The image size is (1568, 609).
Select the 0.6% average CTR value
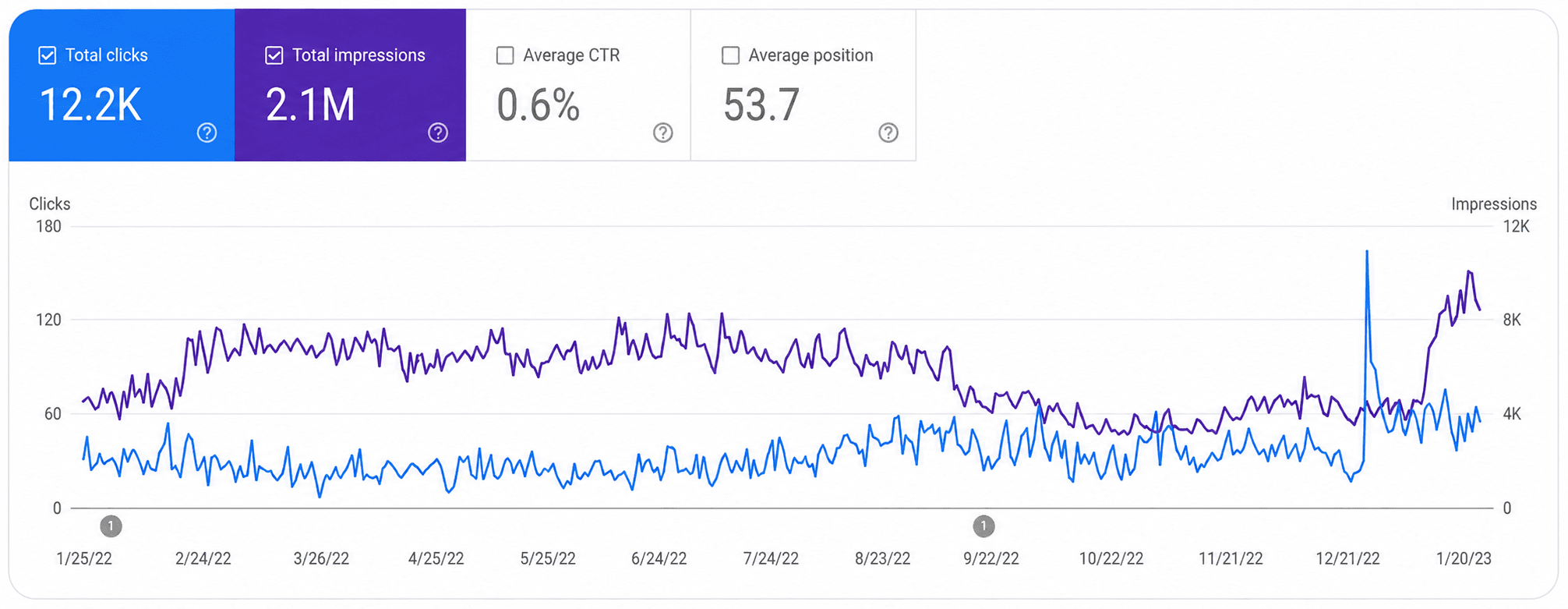539,104
